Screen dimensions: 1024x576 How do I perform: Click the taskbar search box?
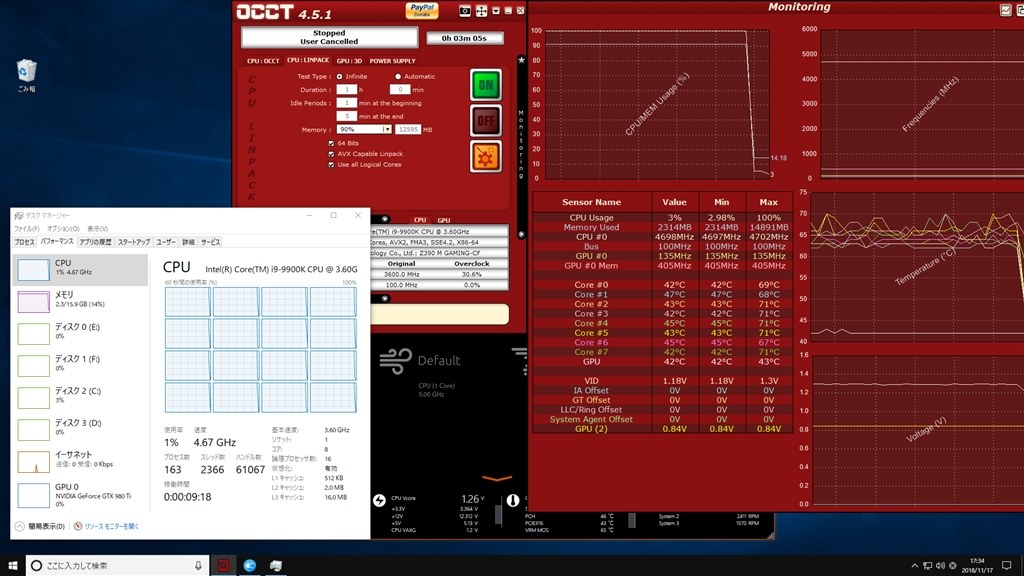click(118, 566)
